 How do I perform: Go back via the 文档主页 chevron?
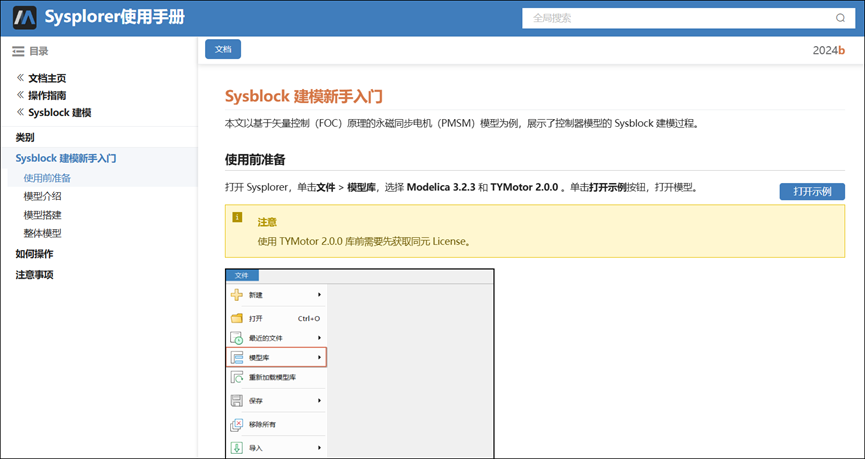pos(20,78)
